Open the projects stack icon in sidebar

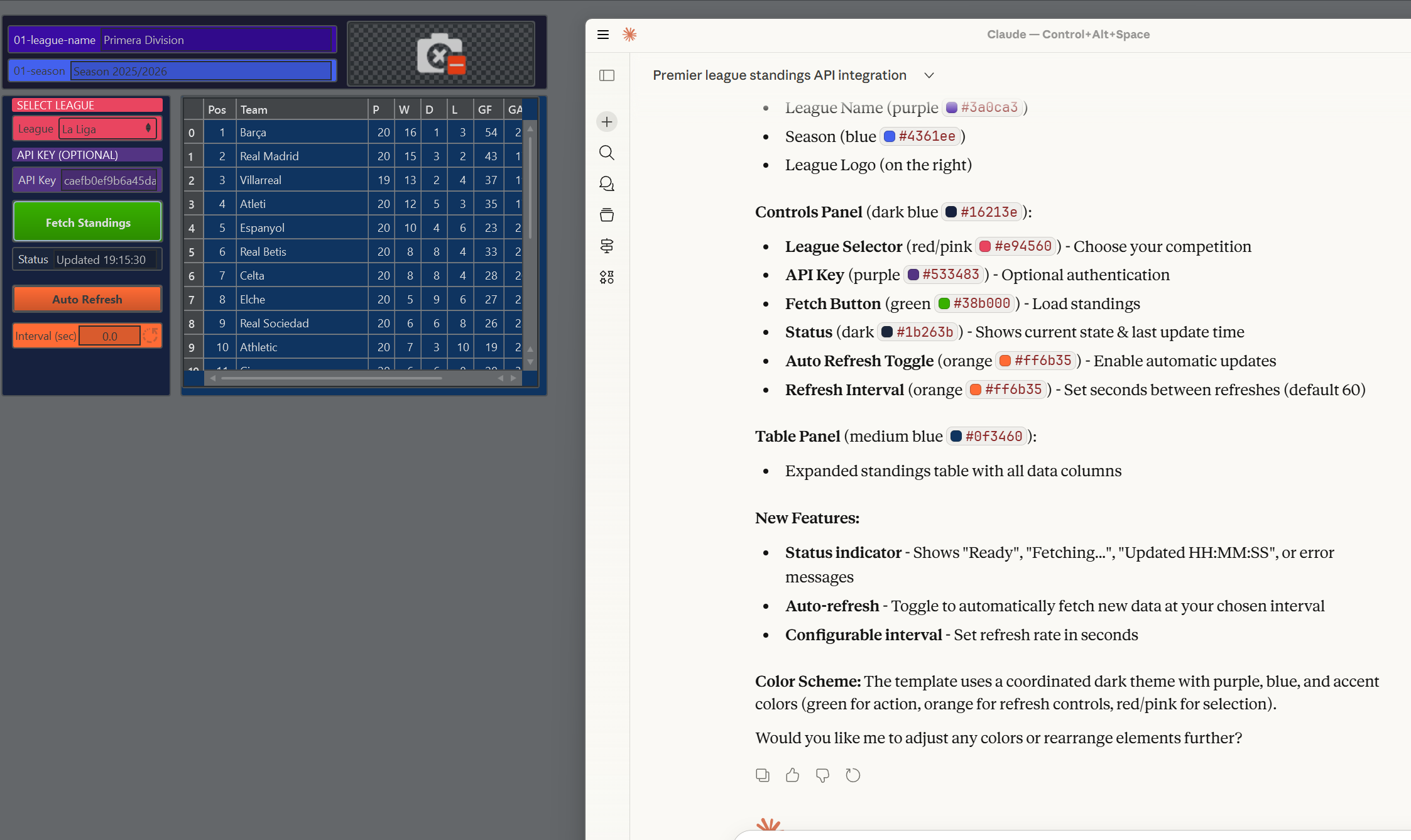(x=607, y=215)
